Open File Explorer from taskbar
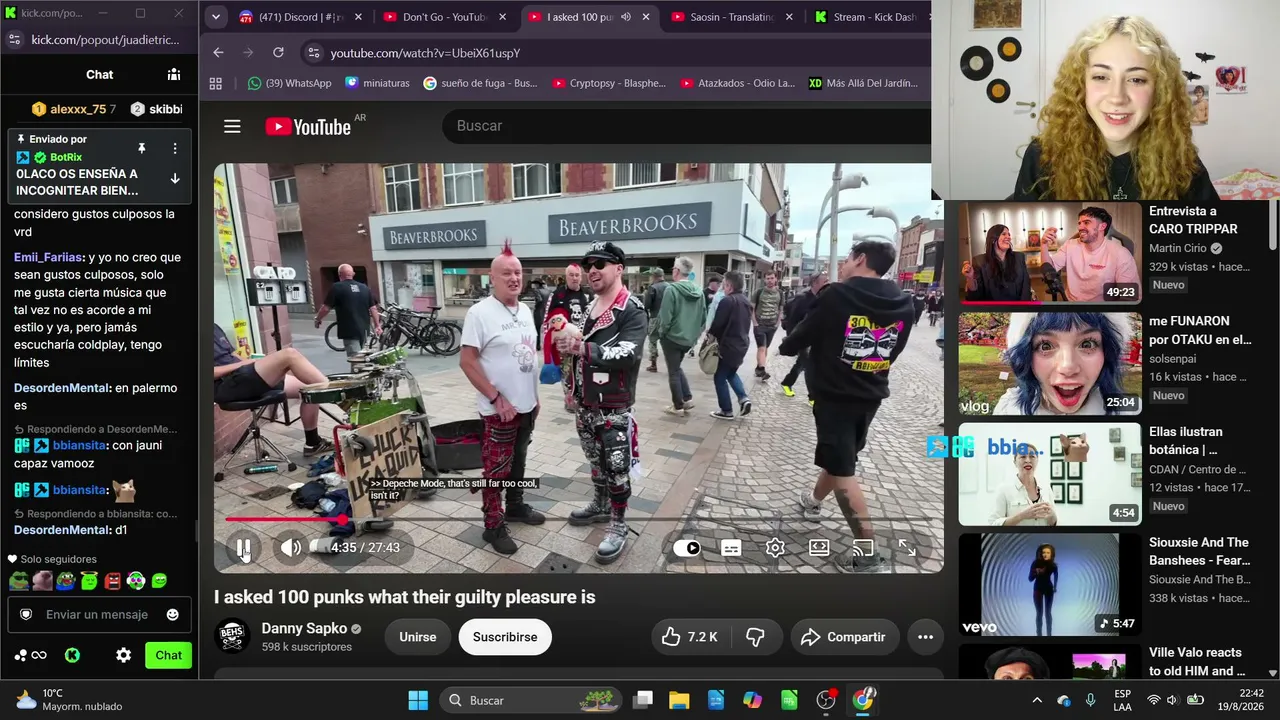 (x=679, y=700)
